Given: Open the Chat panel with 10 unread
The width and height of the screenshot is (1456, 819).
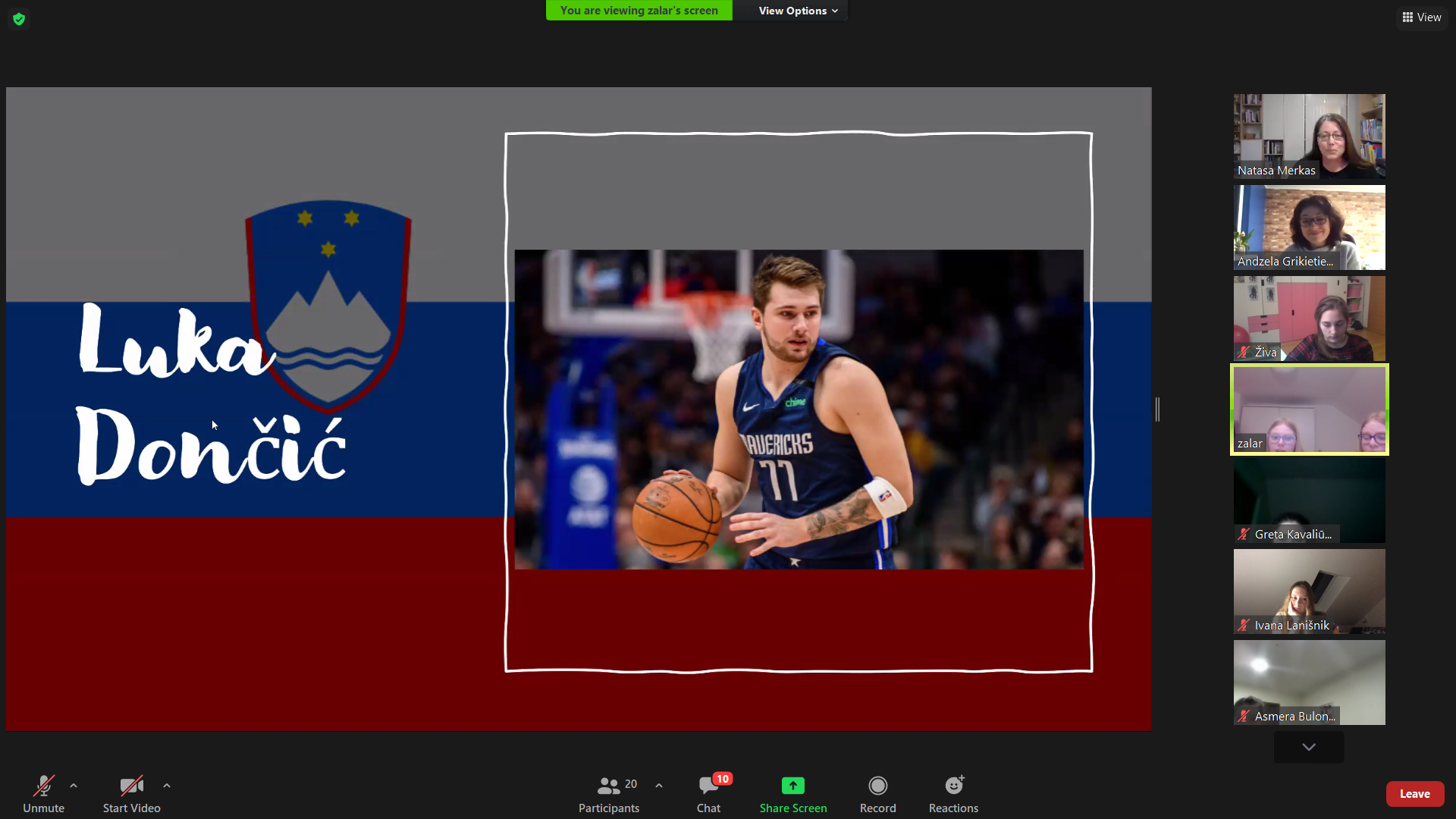Looking at the screenshot, I should 708,785.
